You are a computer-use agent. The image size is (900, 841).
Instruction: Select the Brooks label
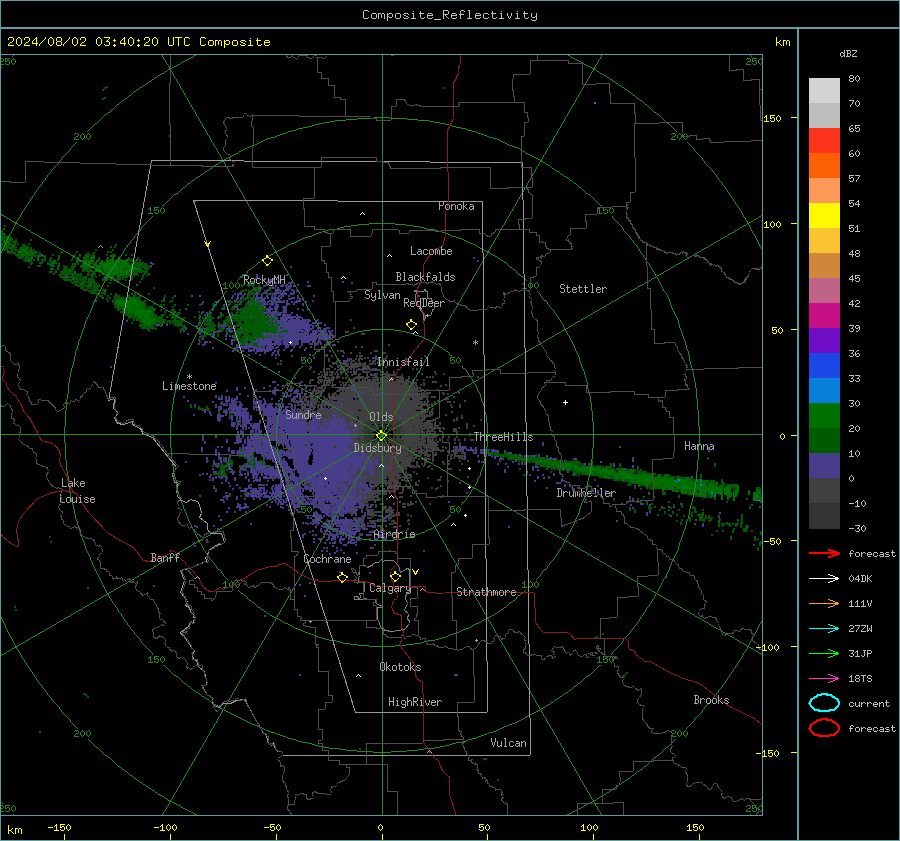(x=711, y=700)
